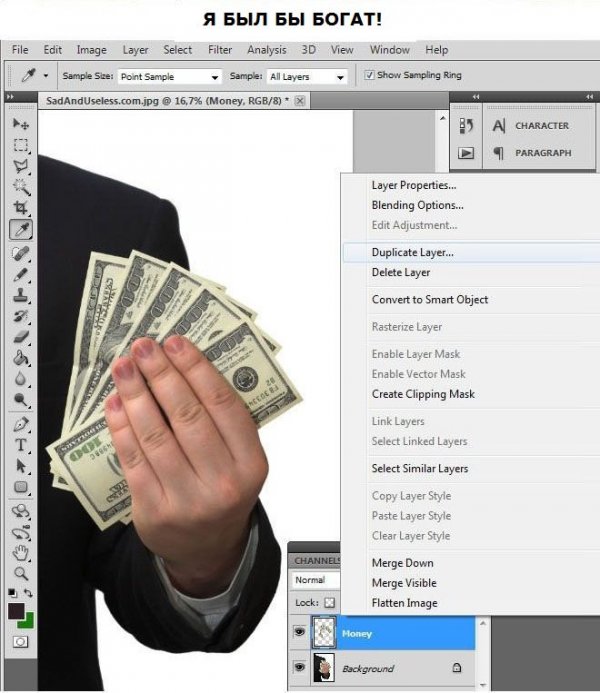Toggle lock transparent pixels

[330, 602]
